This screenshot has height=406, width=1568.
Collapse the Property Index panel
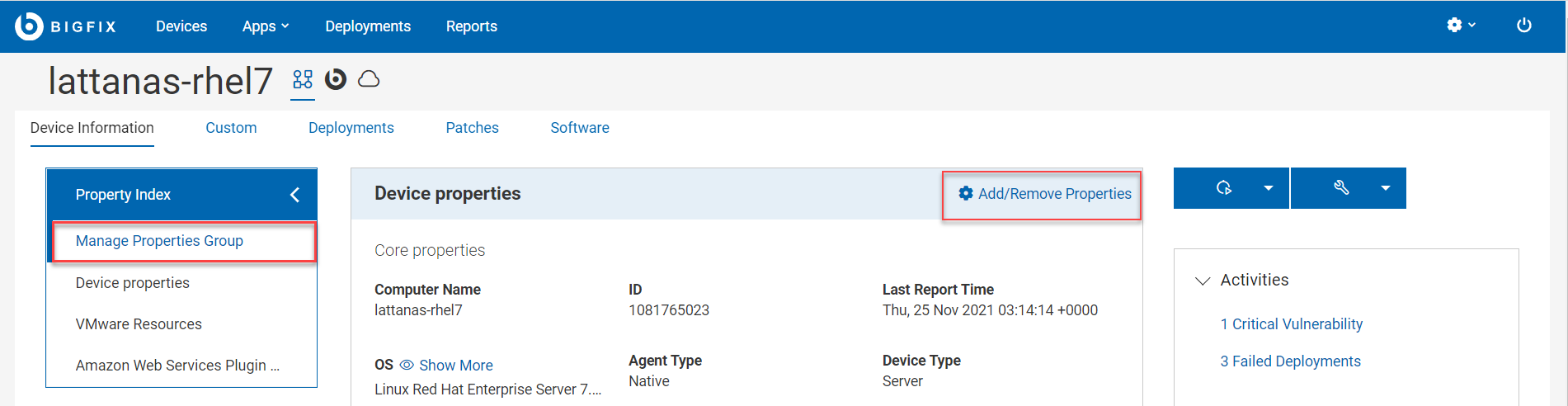coord(294,195)
